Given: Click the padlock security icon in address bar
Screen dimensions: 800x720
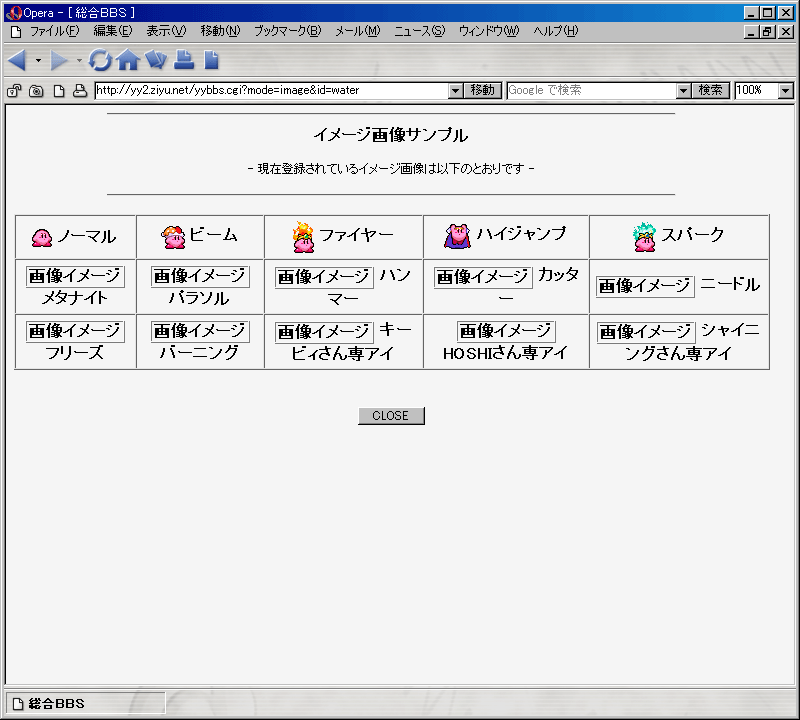Looking at the screenshot, I should pos(14,91).
